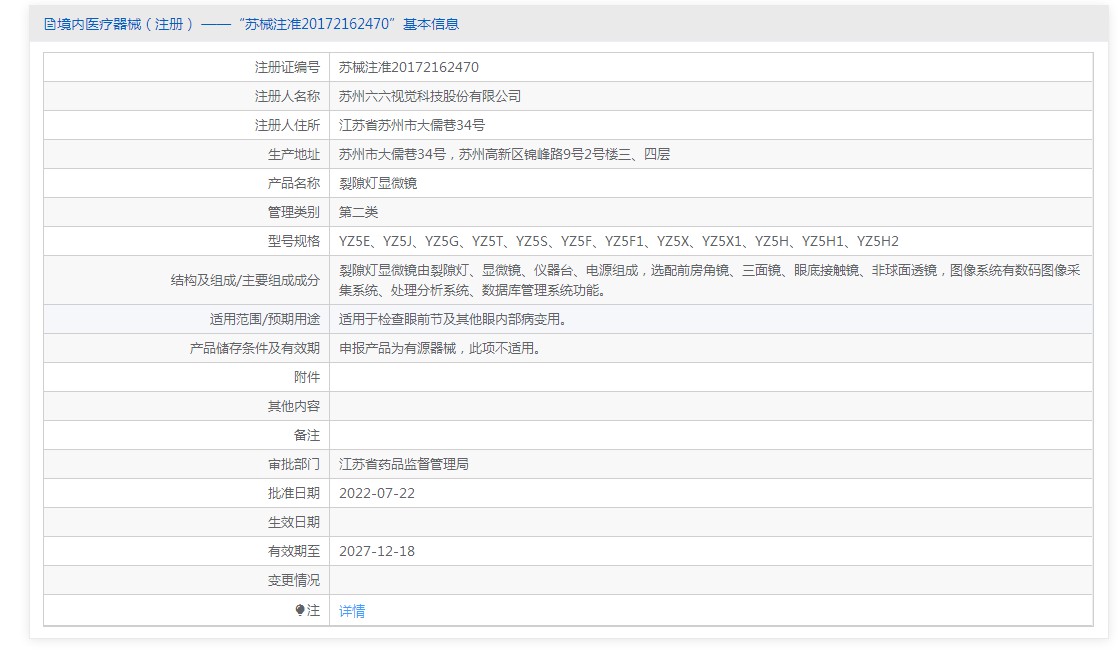This screenshot has width=1118, height=652.
Task: Select approving authority 江苏省药品监督管理局
Action: tap(404, 464)
